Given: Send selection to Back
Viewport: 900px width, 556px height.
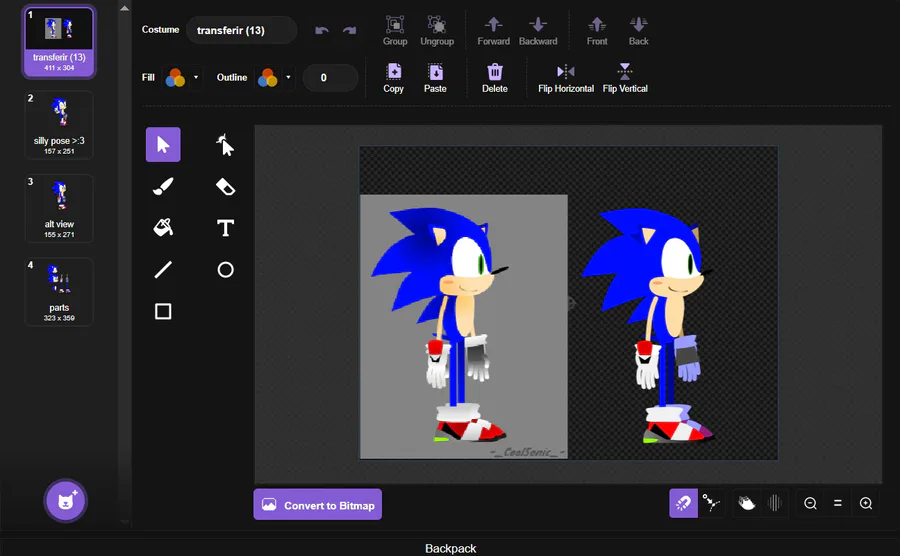Looking at the screenshot, I should pyautogui.click(x=638, y=30).
